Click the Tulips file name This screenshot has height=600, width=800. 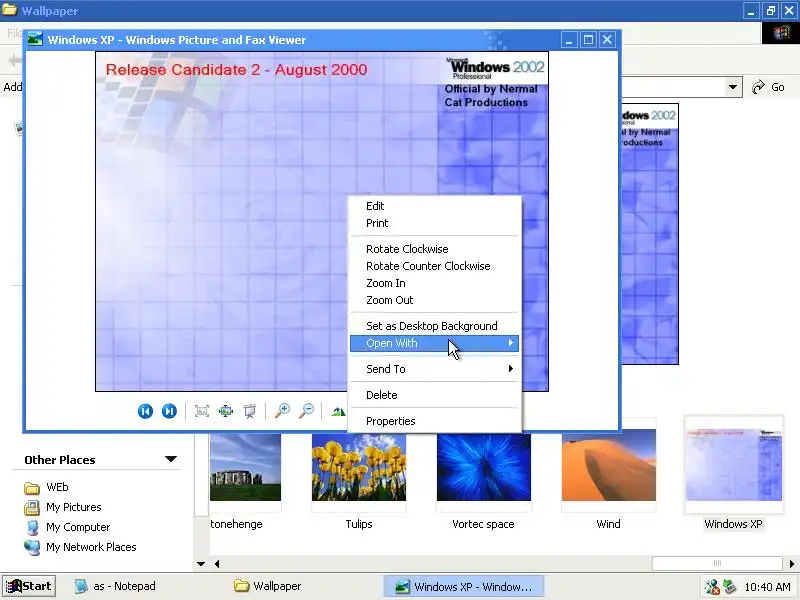359,524
